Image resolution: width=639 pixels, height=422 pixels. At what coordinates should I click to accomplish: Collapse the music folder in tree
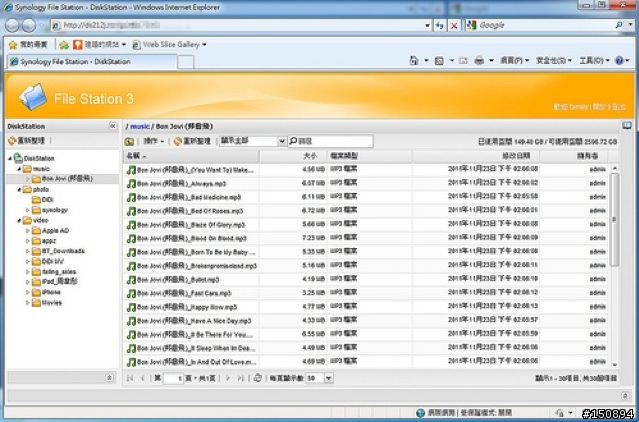point(19,169)
